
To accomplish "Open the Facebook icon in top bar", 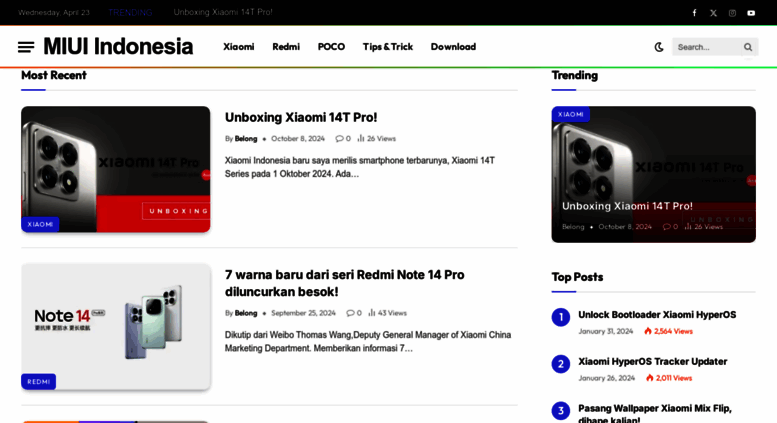I will point(694,13).
